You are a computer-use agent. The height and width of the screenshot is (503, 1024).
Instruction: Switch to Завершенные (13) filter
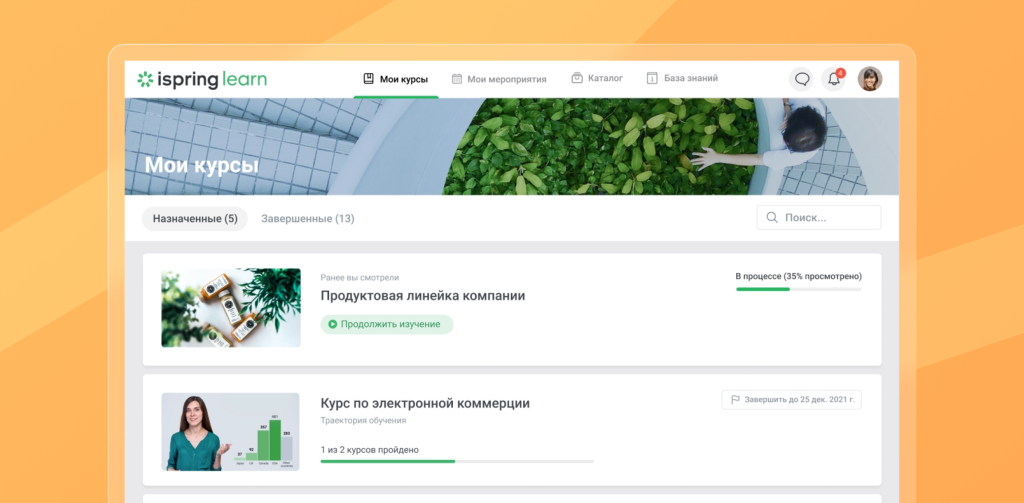click(308, 219)
